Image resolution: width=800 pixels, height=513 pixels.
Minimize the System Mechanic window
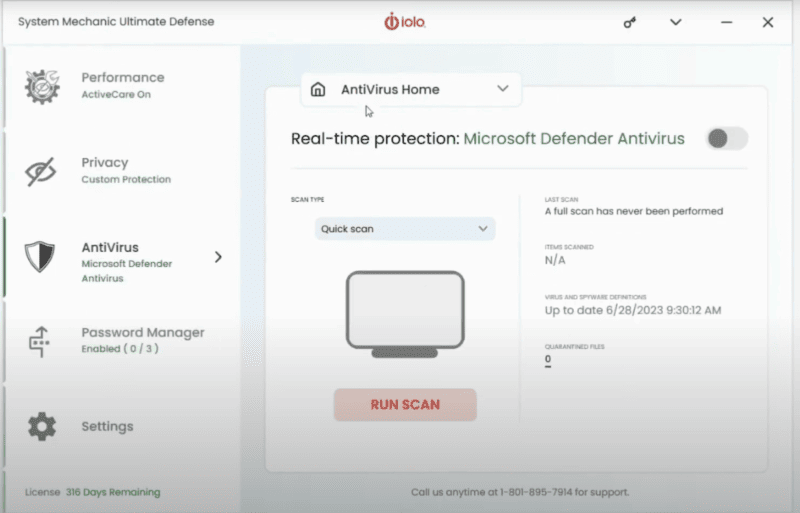[x=727, y=22]
